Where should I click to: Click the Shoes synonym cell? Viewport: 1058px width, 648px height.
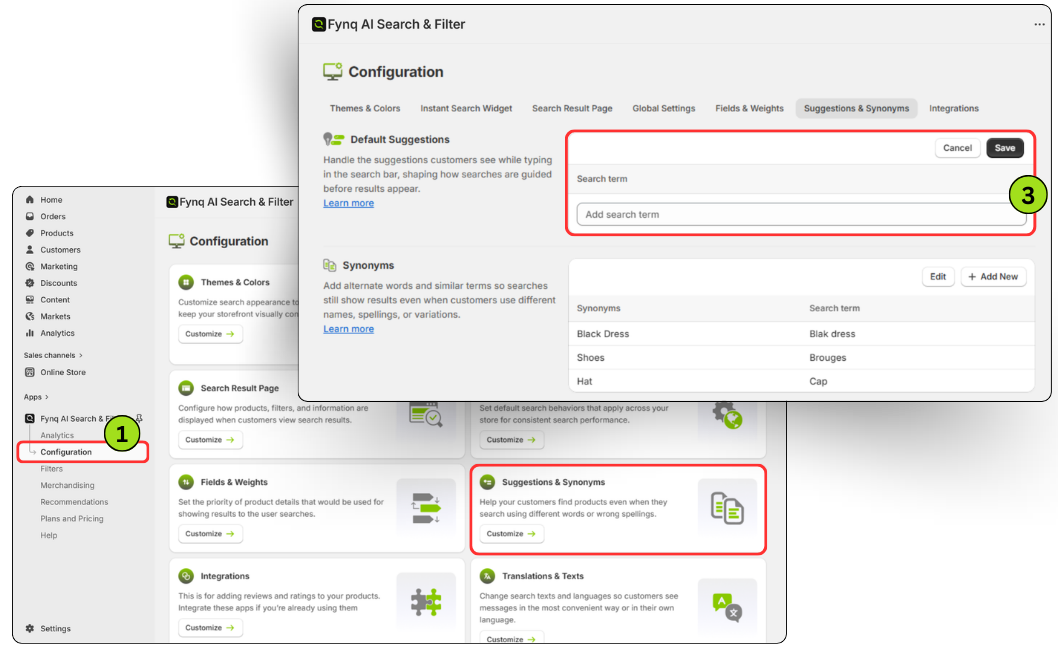coord(590,358)
